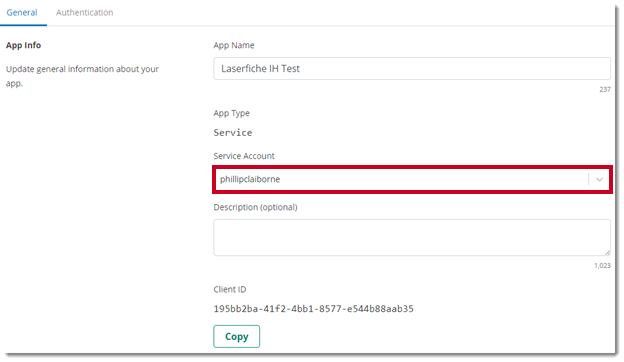Click the Service app type text
Image resolution: width=624 pixels, height=362 pixels.
pyautogui.click(x=233, y=132)
